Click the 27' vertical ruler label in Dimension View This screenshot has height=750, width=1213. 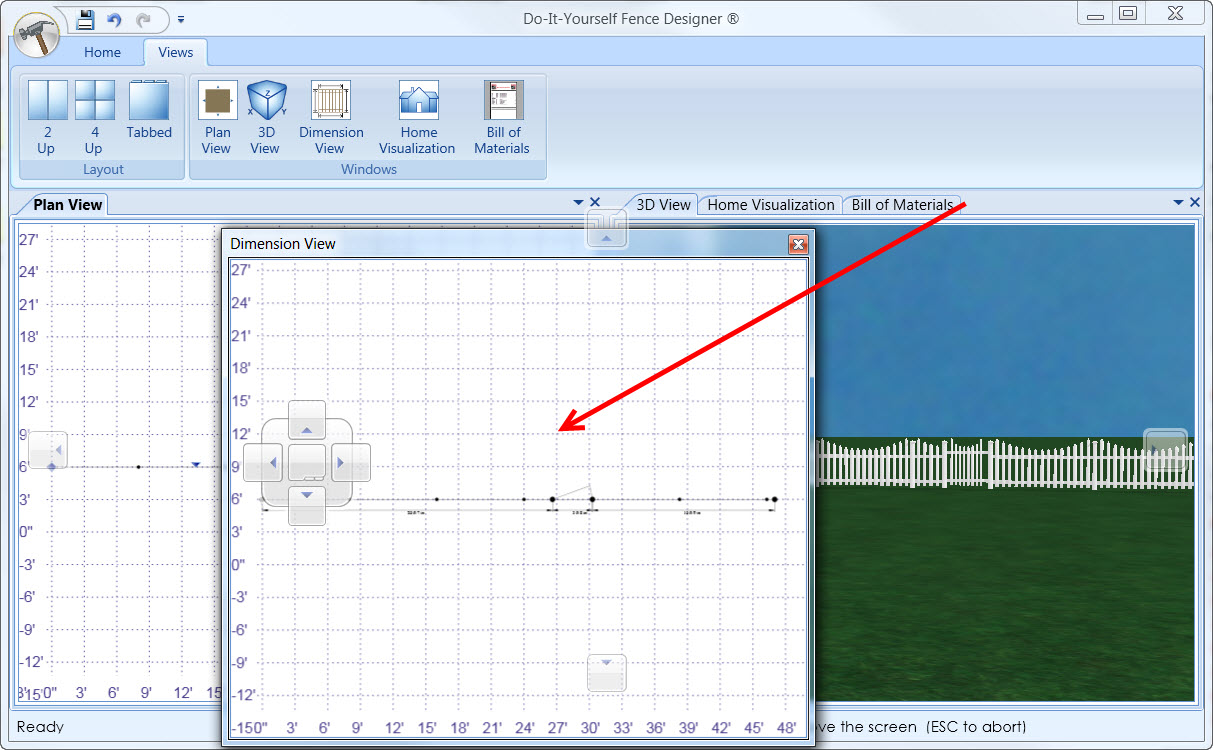pyautogui.click(x=240, y=269)
